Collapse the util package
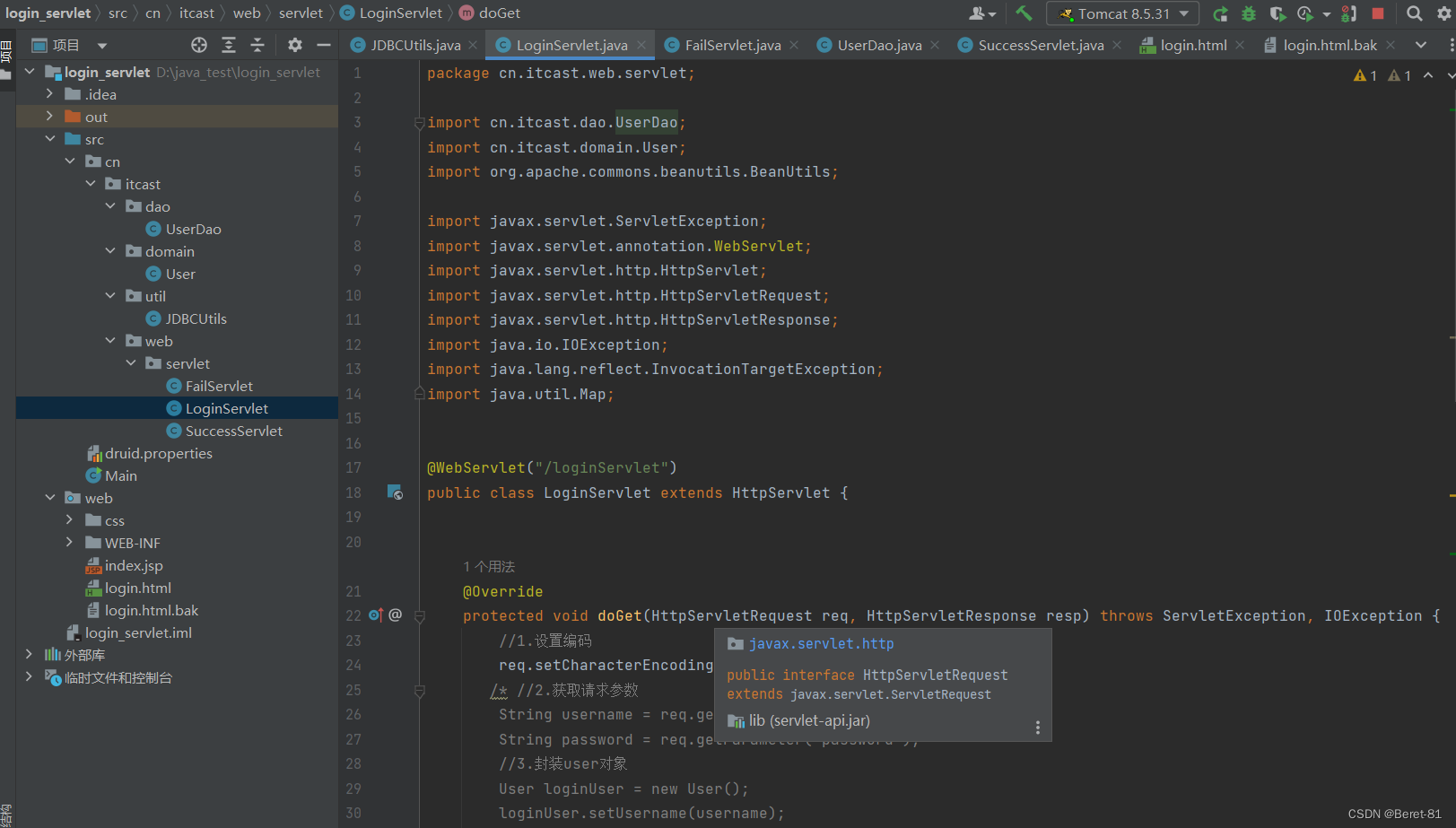Image resolution: width=1456 pixels, height=828 pixels. click(110, 295)
